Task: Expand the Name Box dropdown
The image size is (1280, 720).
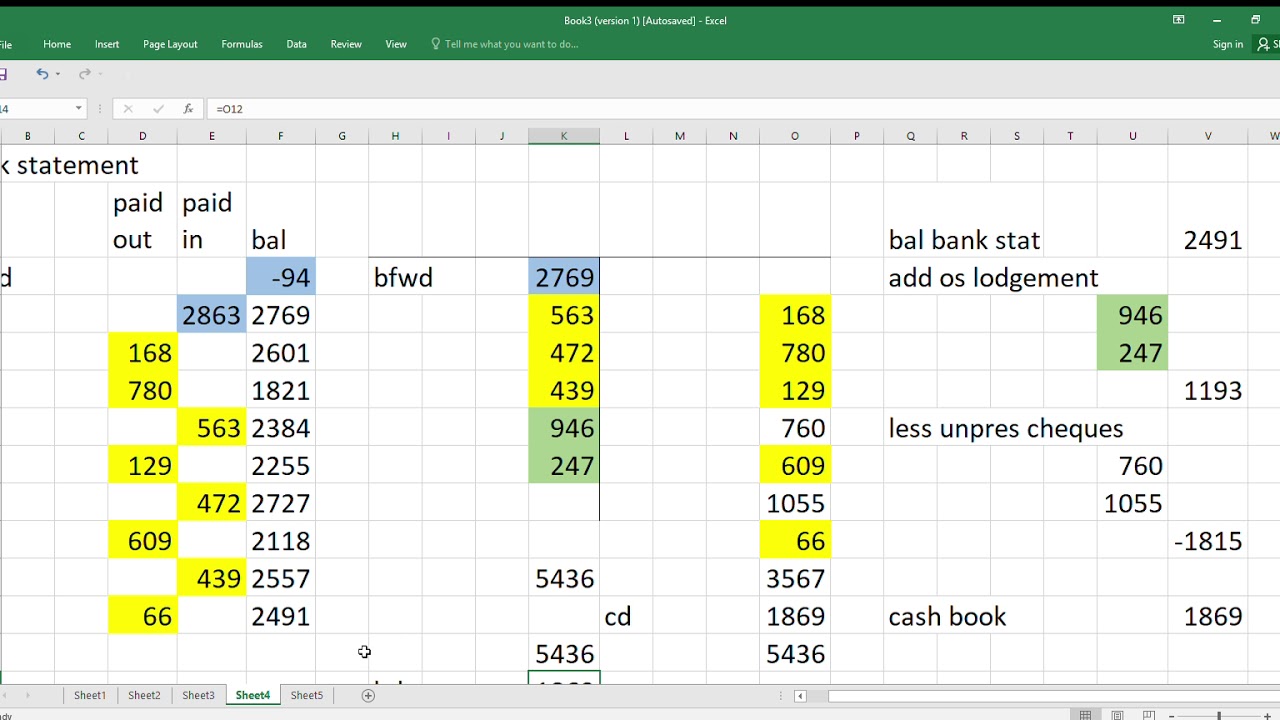Action: pyautogui.click(x=78, y=109)
